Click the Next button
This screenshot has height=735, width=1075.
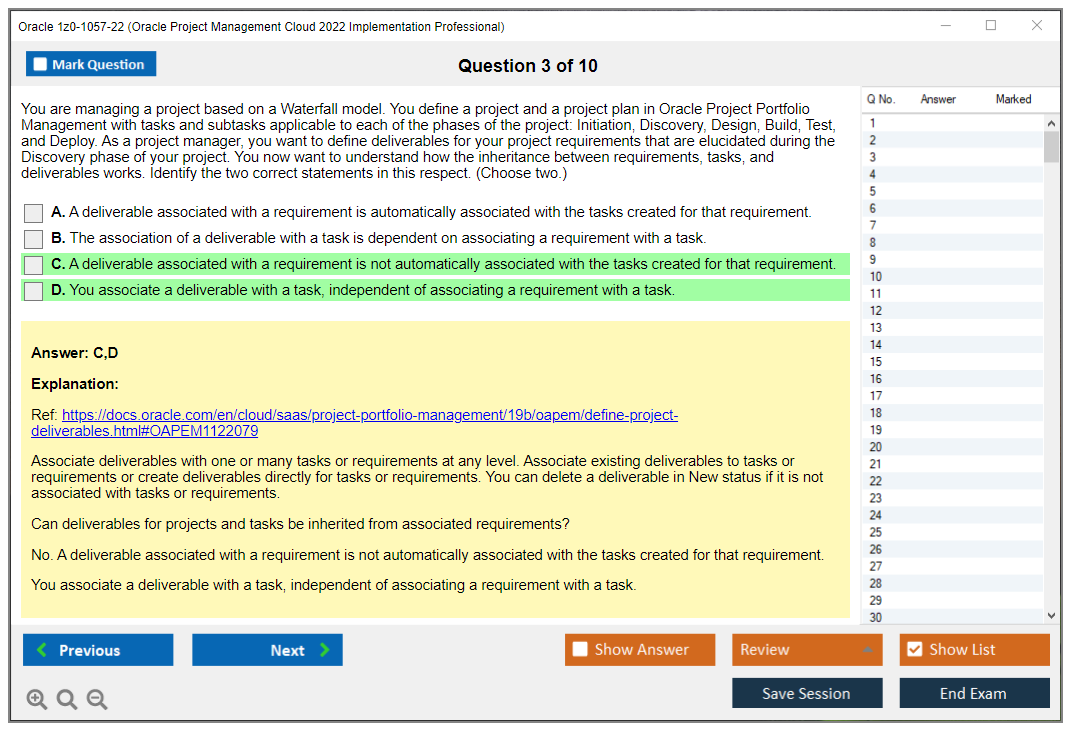[267, 649]
